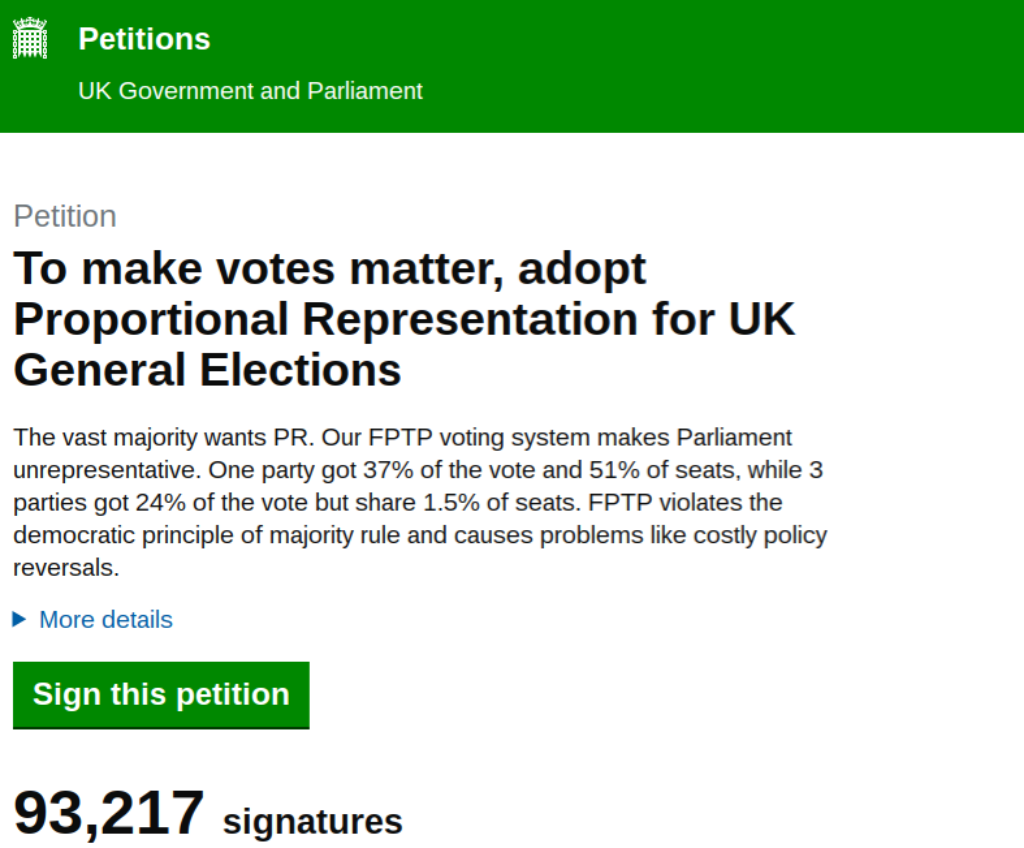Navigate home via the Petitions banner text
This screenshot has height=848, width=1024.
[143, 39]
